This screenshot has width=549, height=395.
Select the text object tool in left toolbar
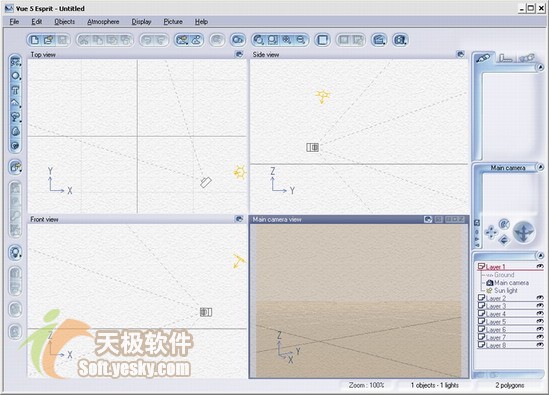(15, 90)
